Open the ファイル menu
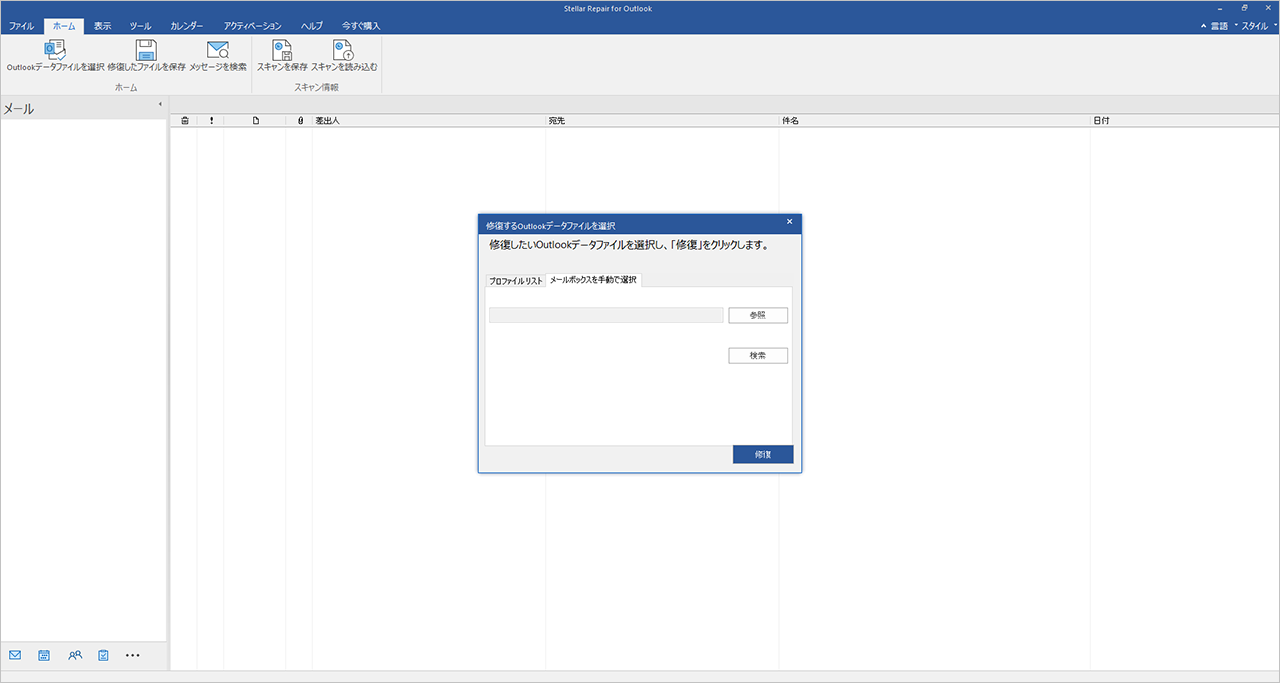 21,26
